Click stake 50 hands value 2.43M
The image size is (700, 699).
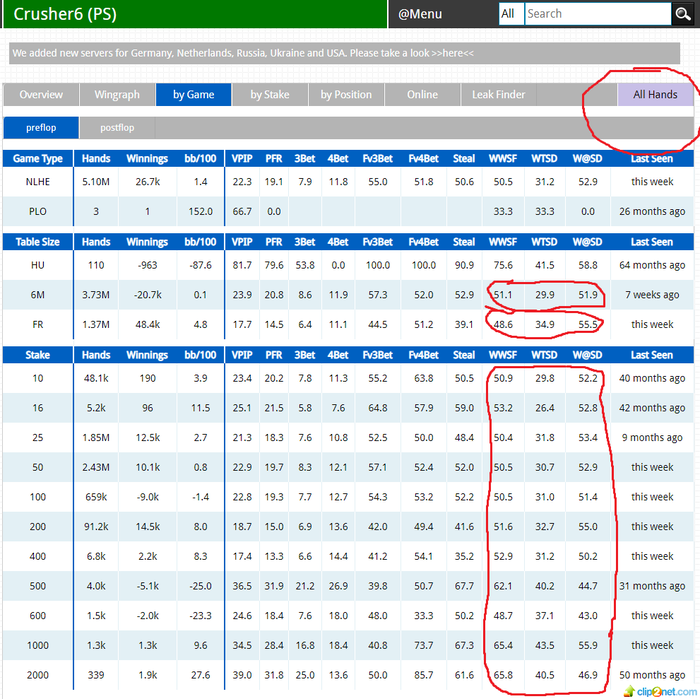96,467
